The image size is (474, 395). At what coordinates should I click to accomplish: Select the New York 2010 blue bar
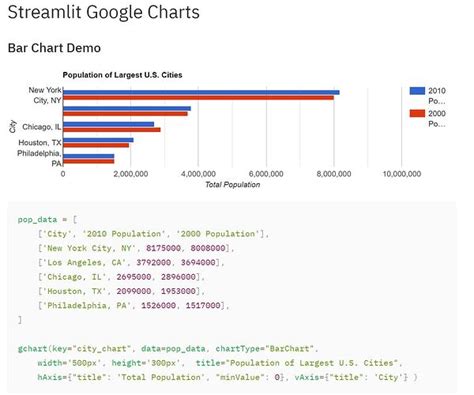201,92
